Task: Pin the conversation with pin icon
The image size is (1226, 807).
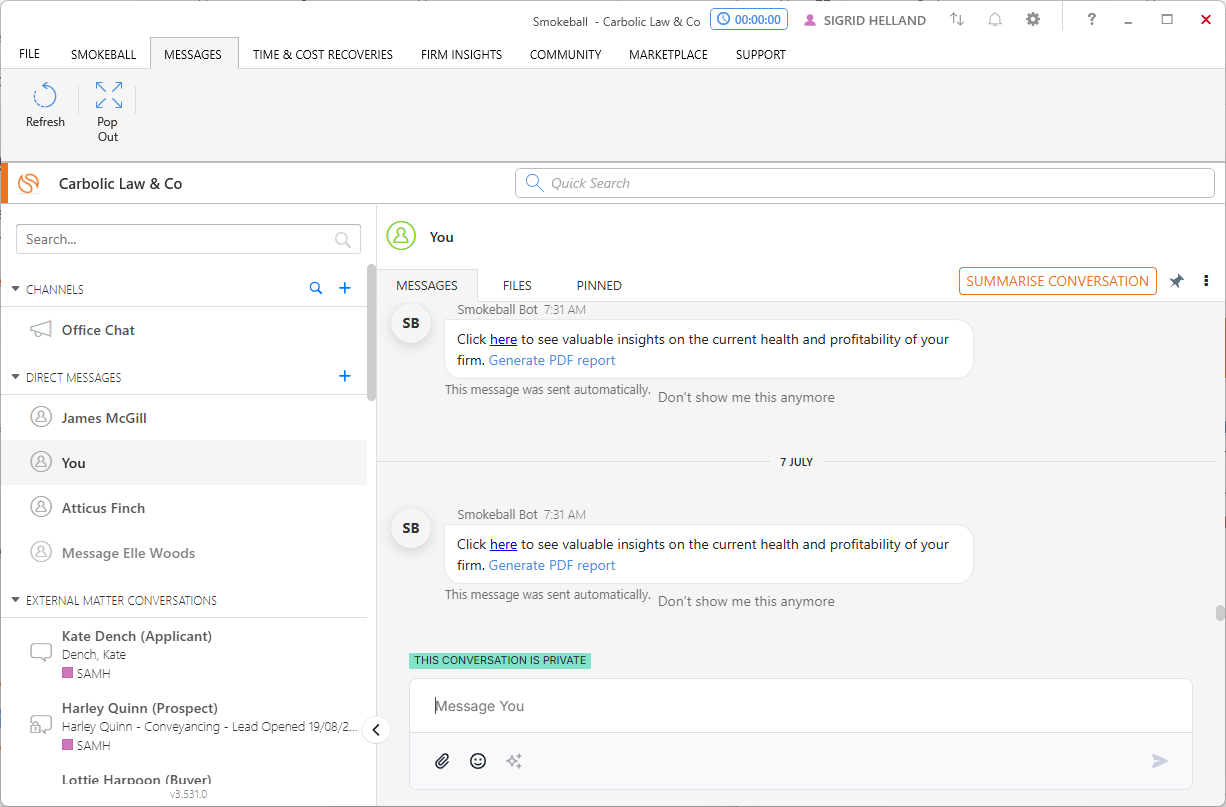Action: pos(1177,281)
